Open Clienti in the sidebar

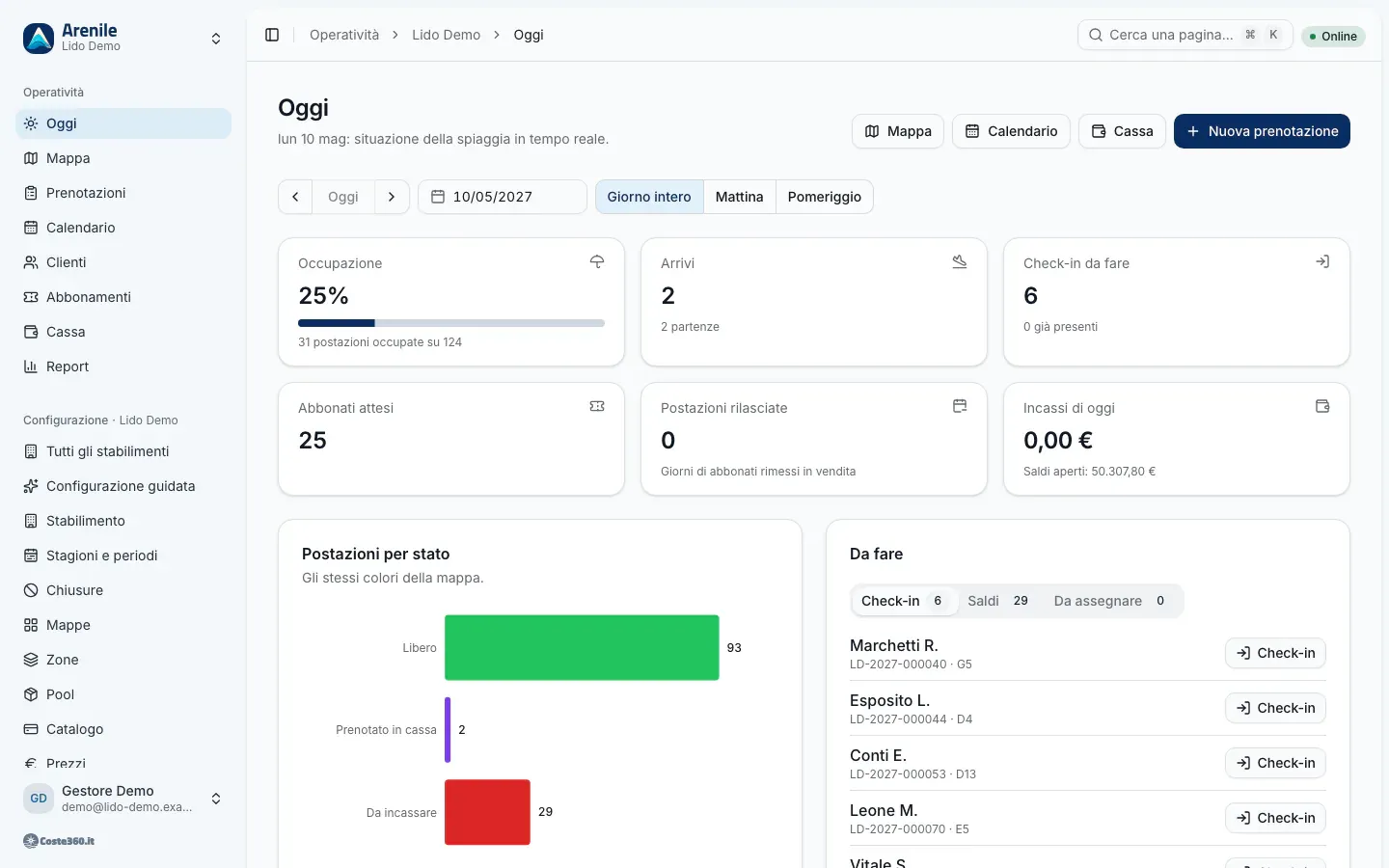pyautogui.click(x=123, y=262)
